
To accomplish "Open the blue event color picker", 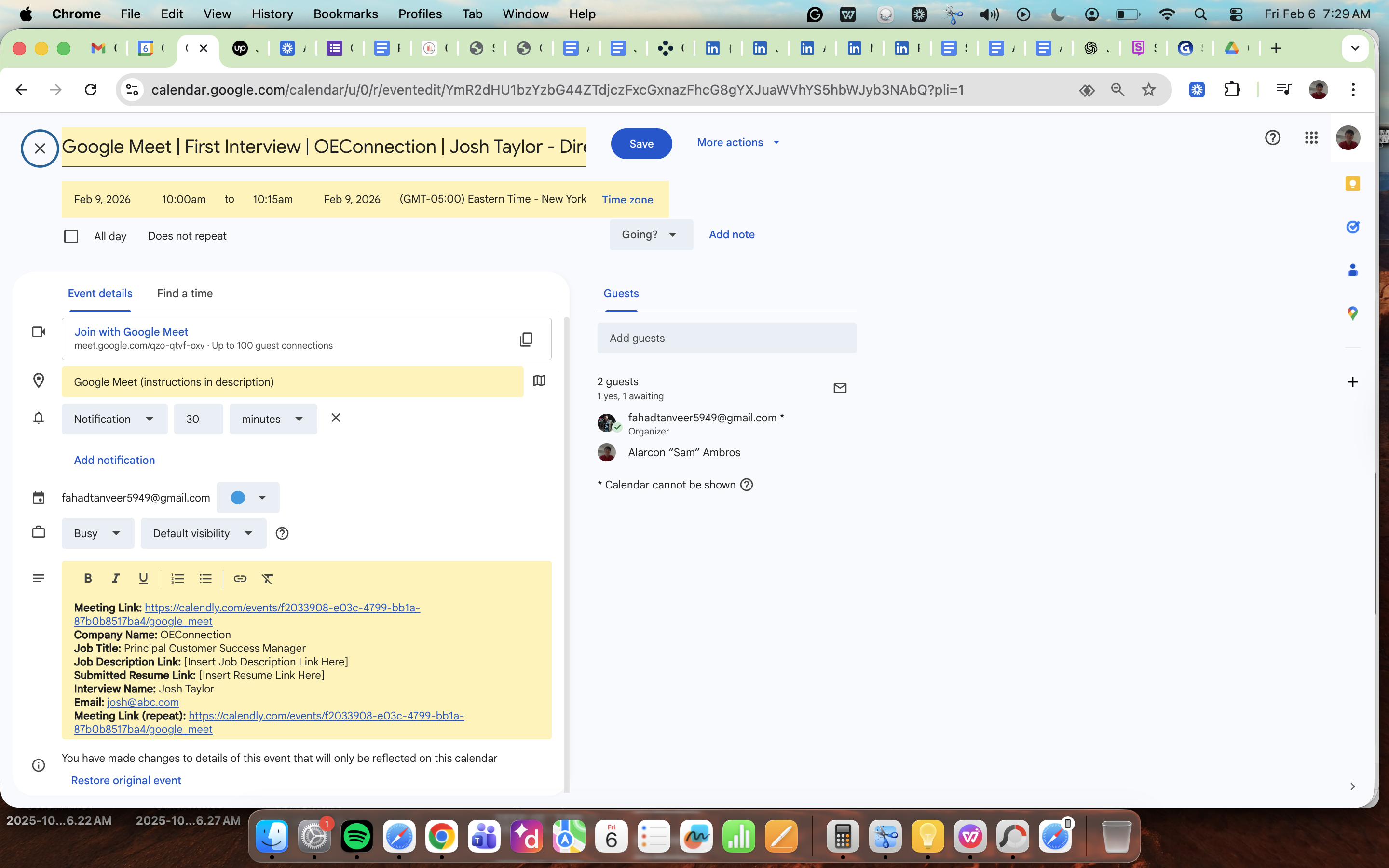I will pyautogui.click(x=248, y=498).
